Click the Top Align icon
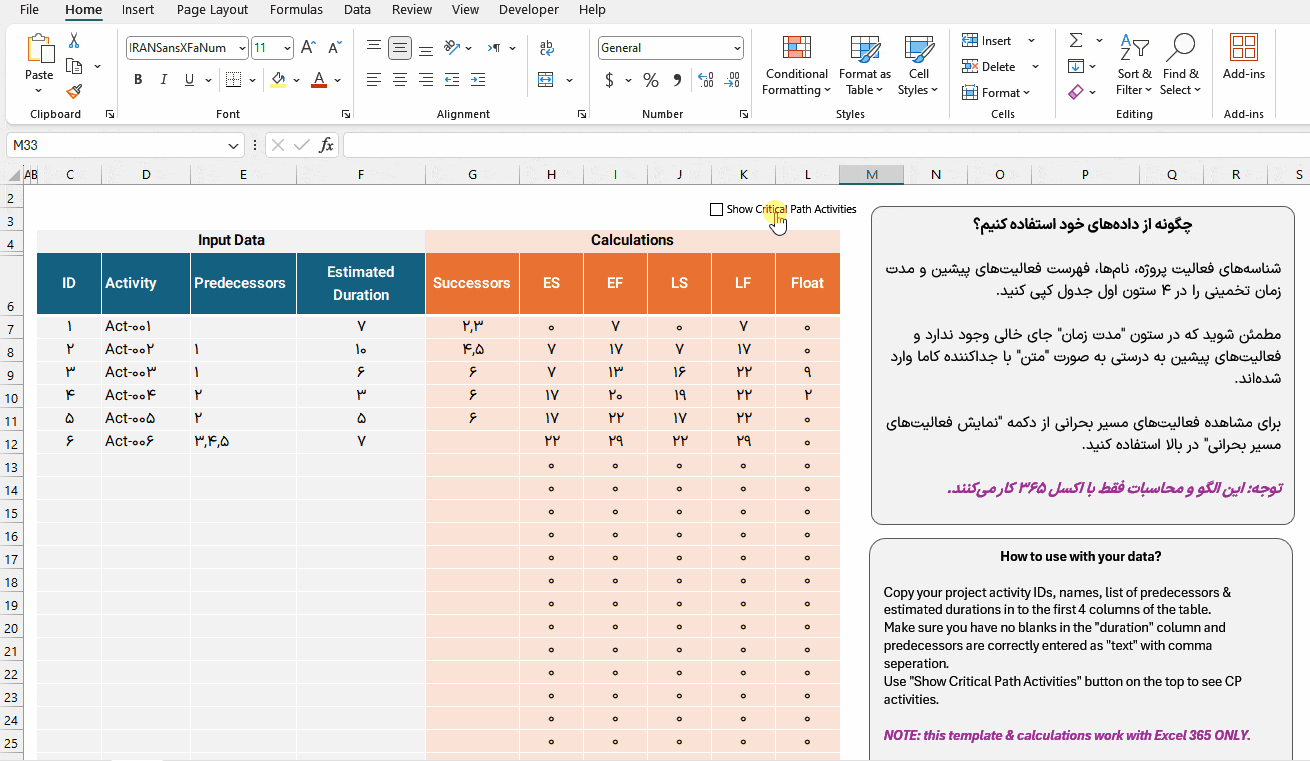1310x761 pixels. [x=373, y=47]
